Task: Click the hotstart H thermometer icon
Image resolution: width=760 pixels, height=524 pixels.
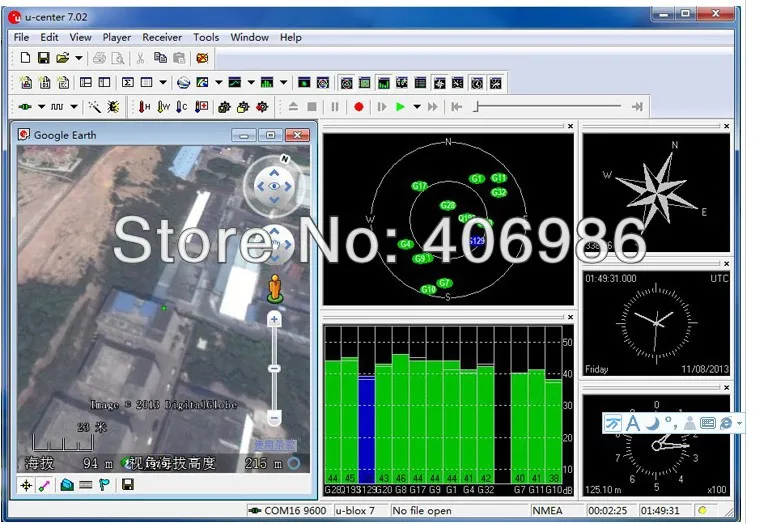Action: 144,107
